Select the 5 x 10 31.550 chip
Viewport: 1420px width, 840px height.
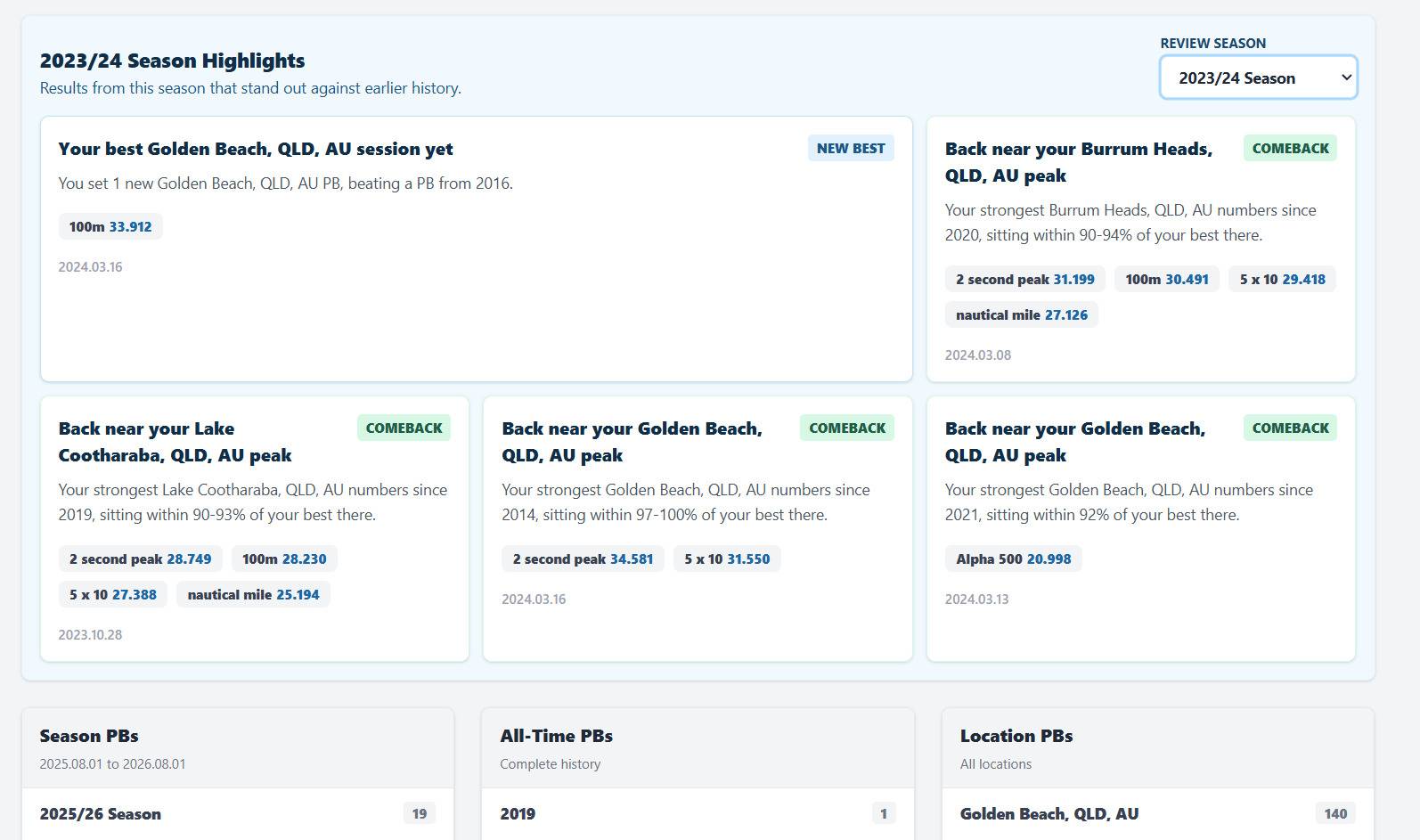727,559
